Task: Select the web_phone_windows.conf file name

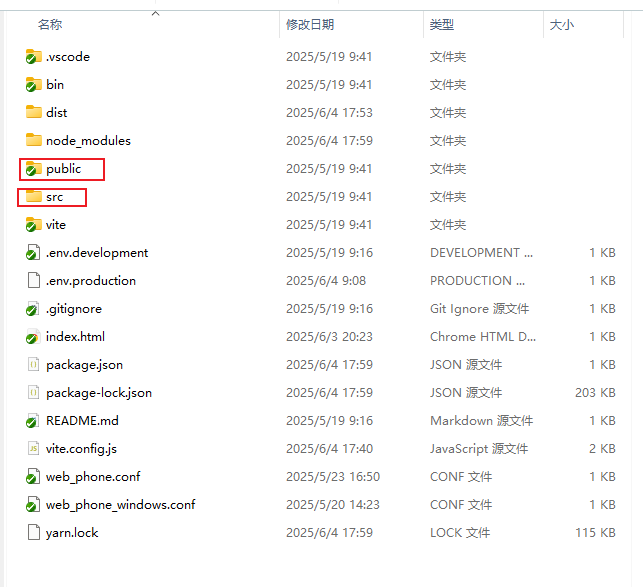Action: click(121, 505)
